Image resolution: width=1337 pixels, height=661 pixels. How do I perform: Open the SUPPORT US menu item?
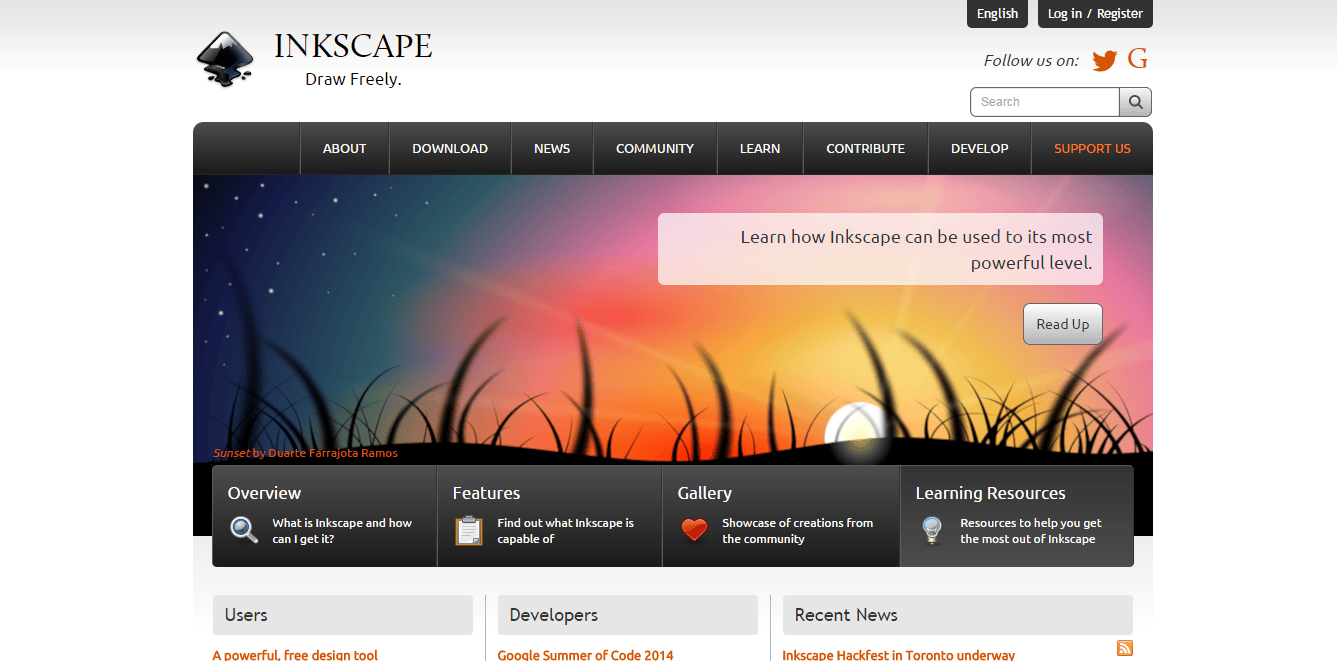[x=1092, y=148]
